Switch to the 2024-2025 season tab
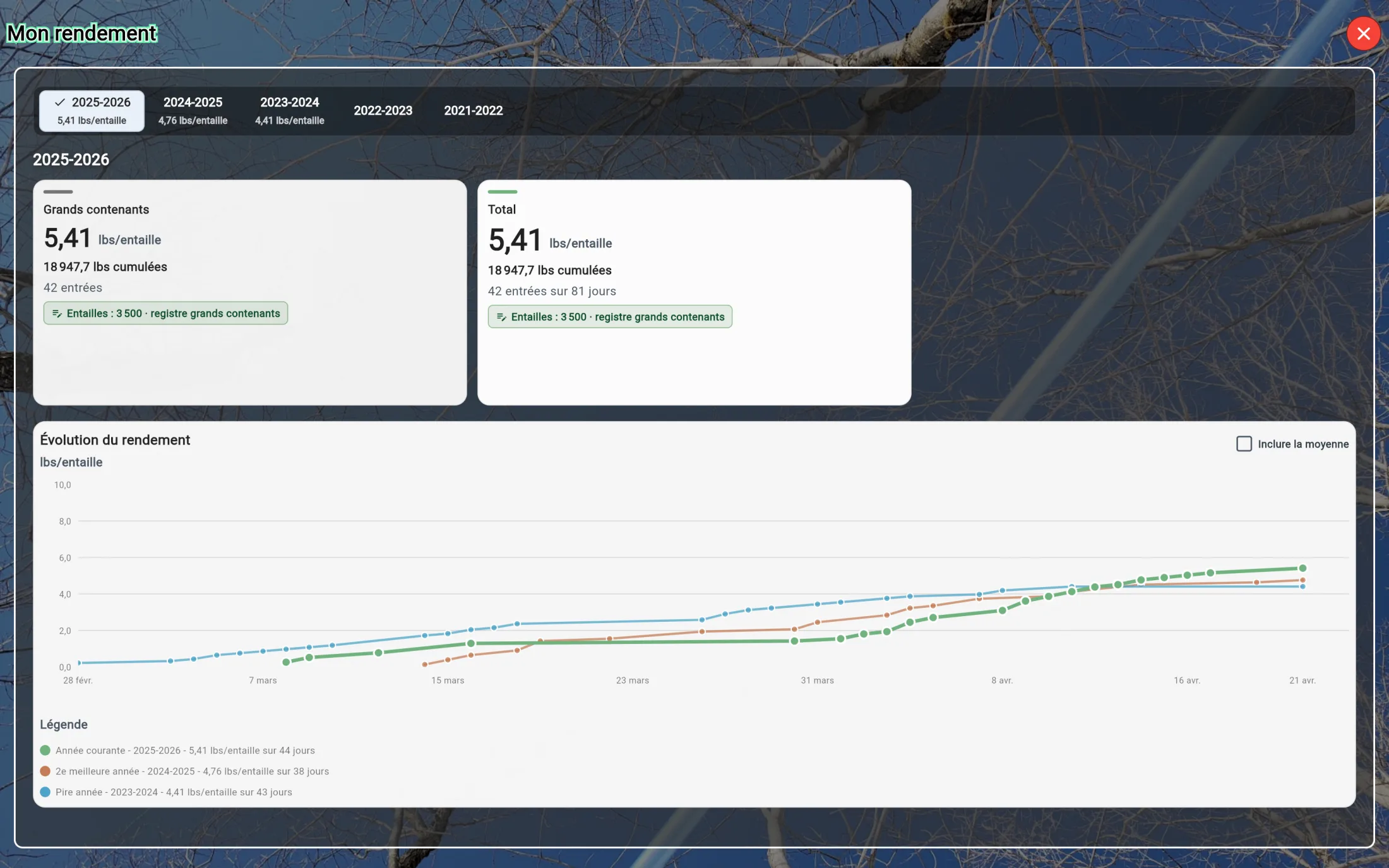This screenshot has width=1389, height=868. (x=193, y=110)
